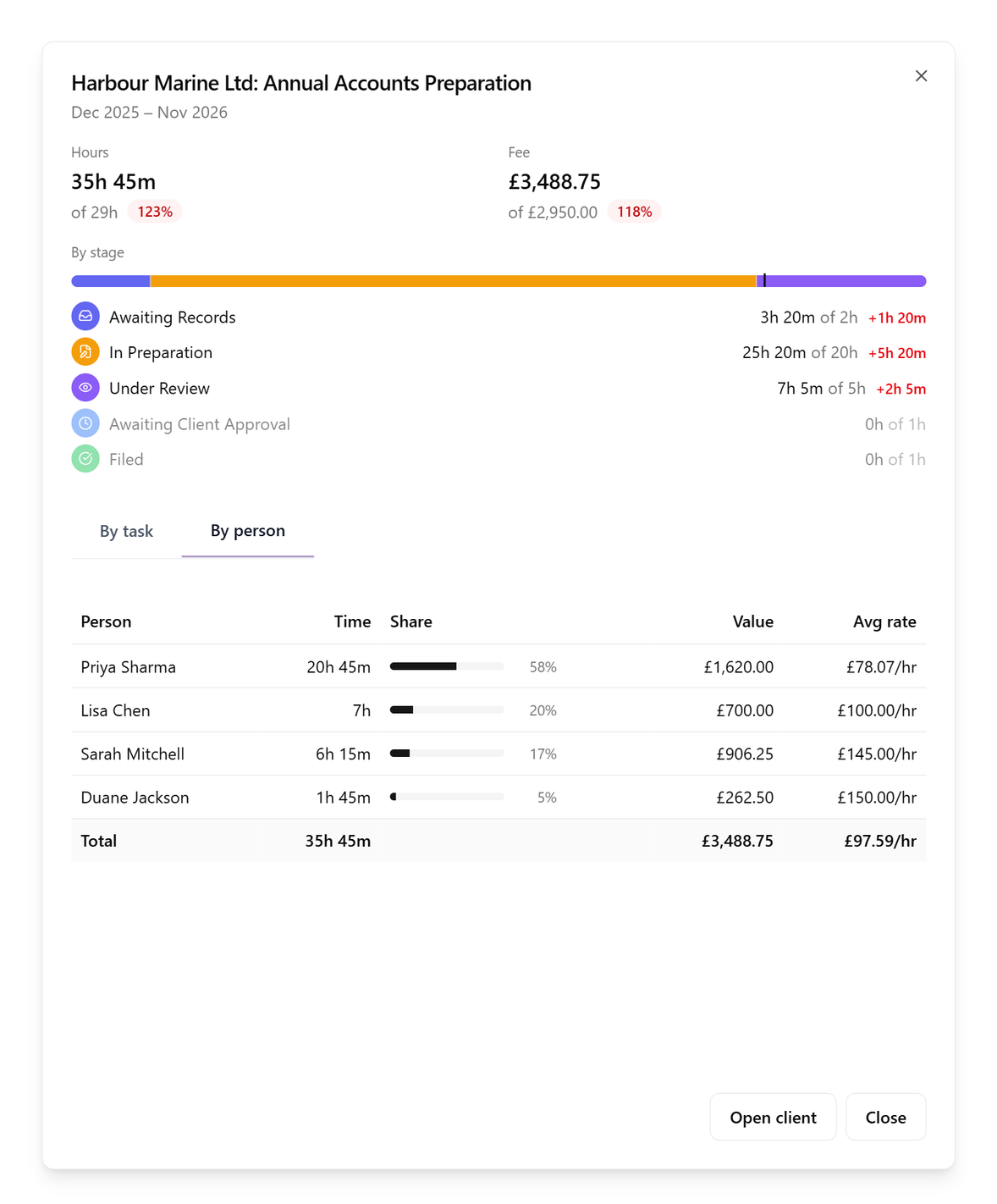Click the £145.00/hr rate cell

coord(877,754)
